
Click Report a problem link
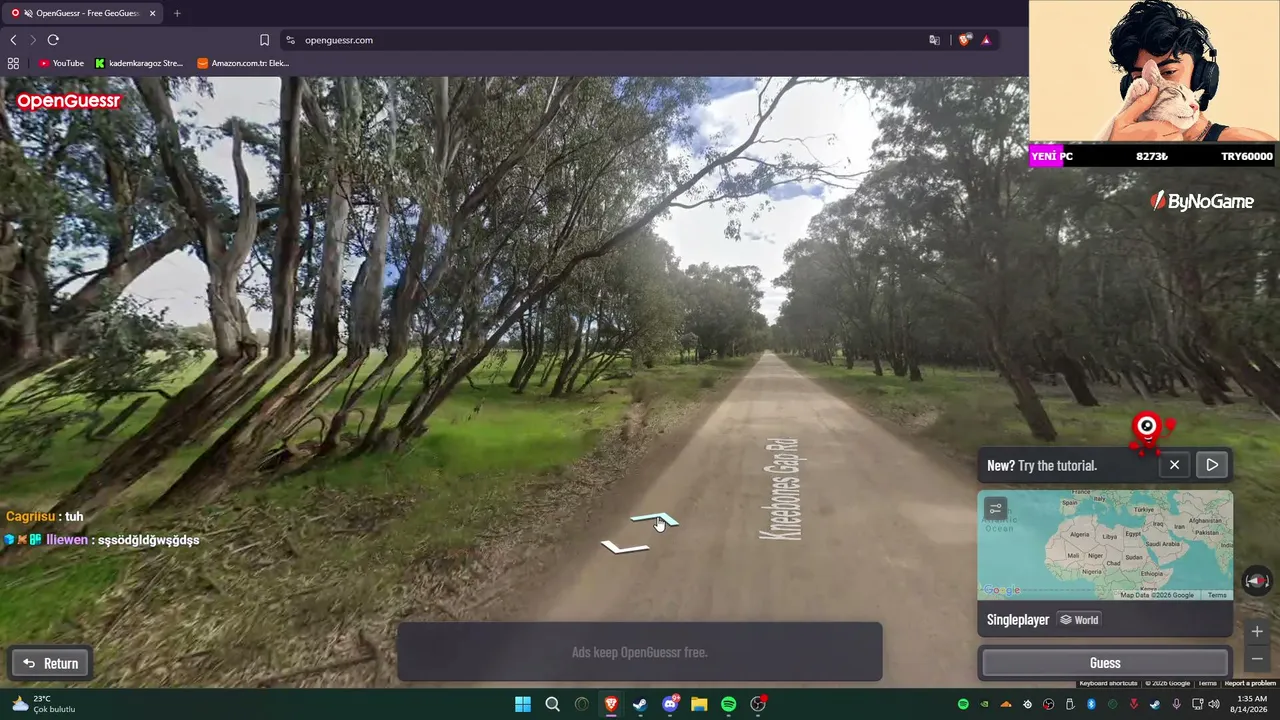(x=1250, y=683)
